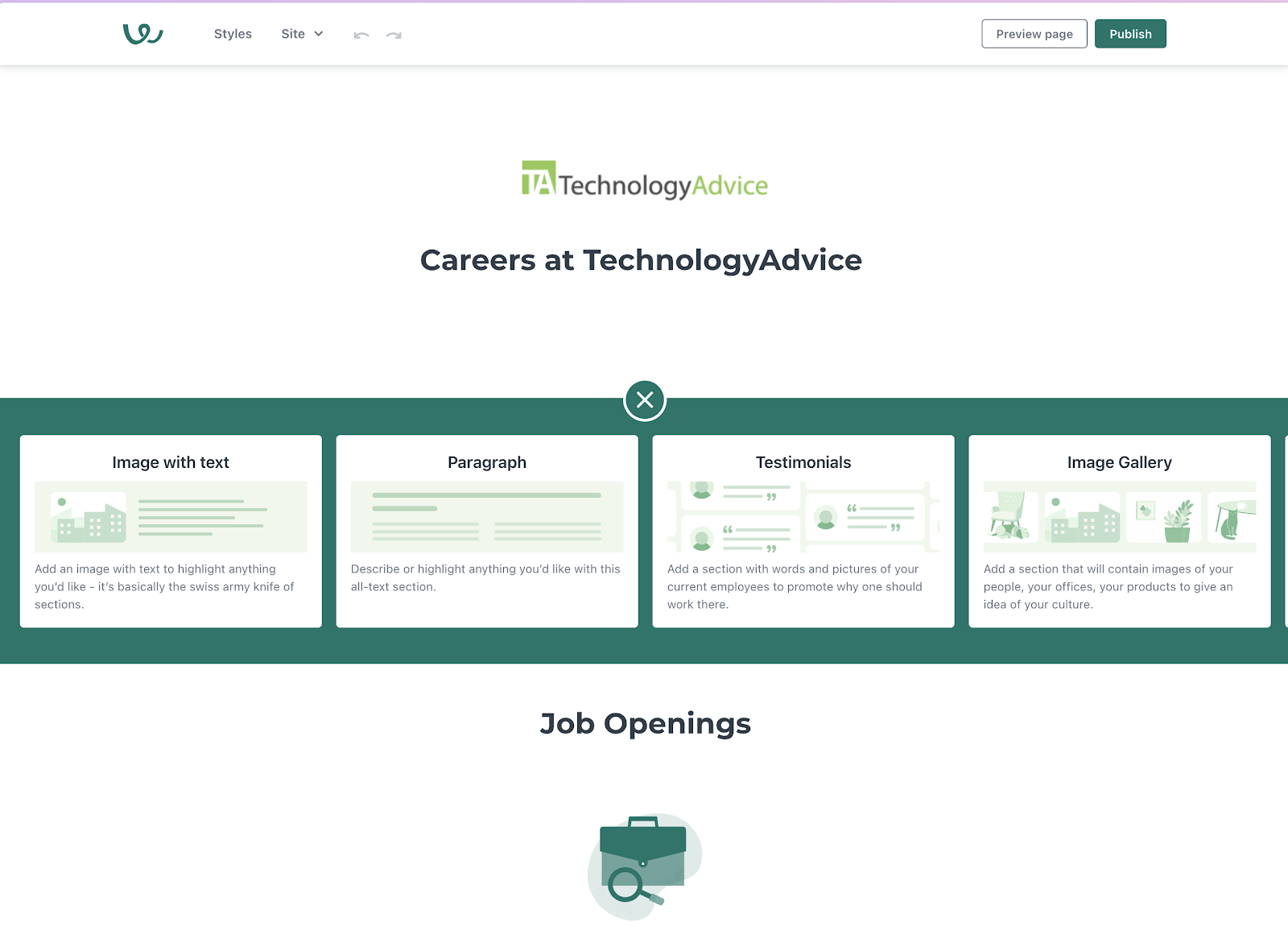Screen dimensions: 1288x935
Task: Expand the Site dropdown menu
Action: 302,34
